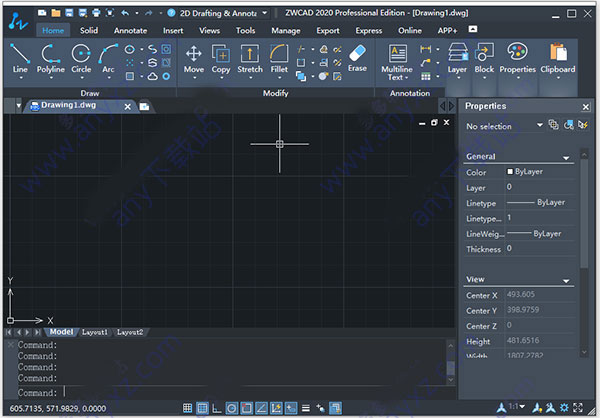Click the Erase tool

pyautogui.click(x=357, y=57)
